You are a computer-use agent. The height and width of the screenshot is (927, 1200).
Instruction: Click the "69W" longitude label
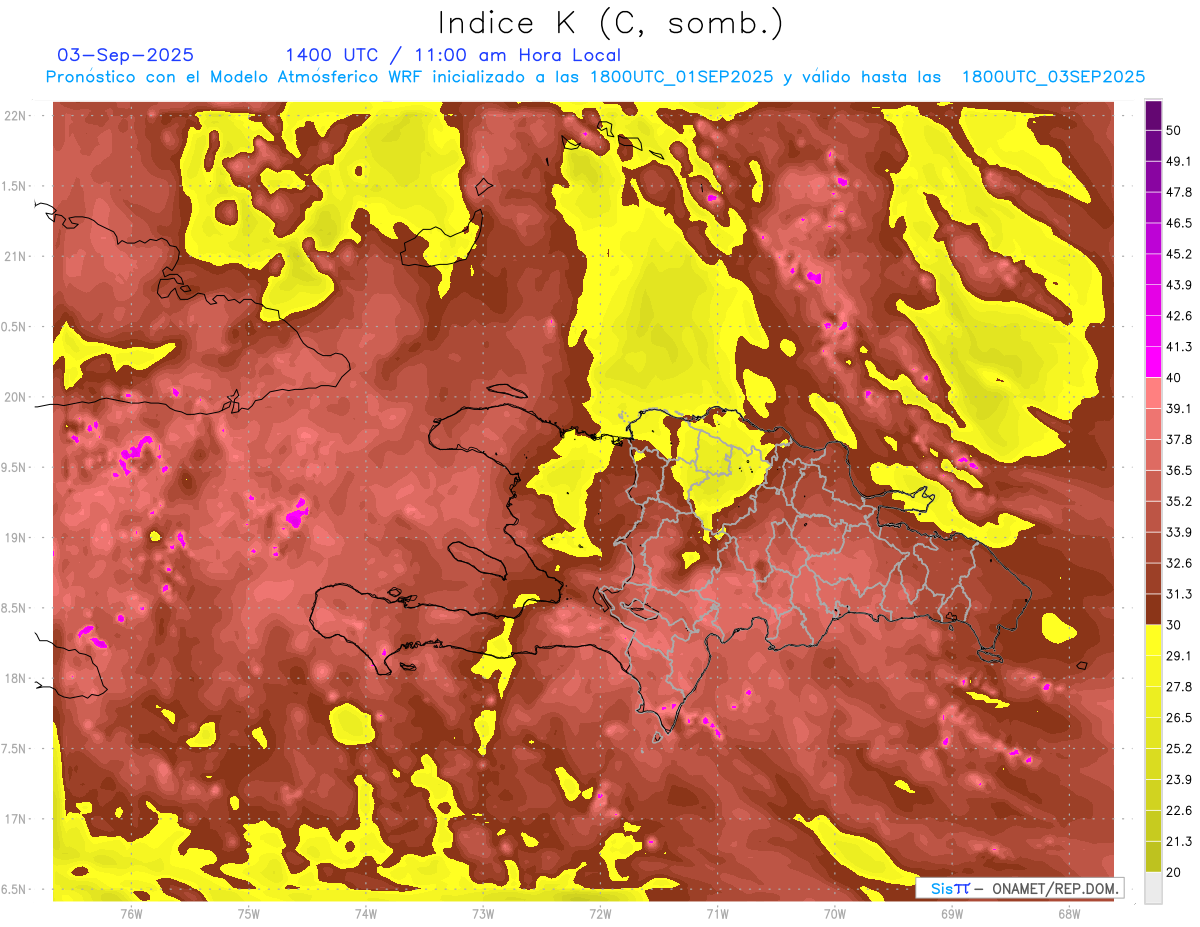[952, 913]
